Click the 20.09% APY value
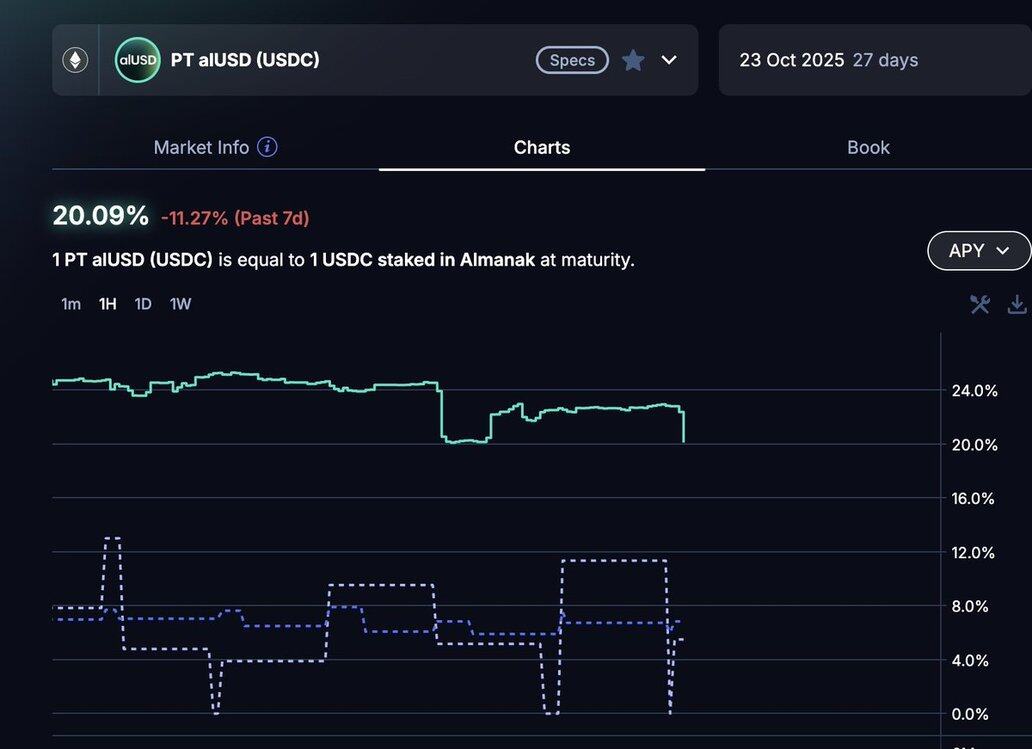 click(x=101, y=216)
